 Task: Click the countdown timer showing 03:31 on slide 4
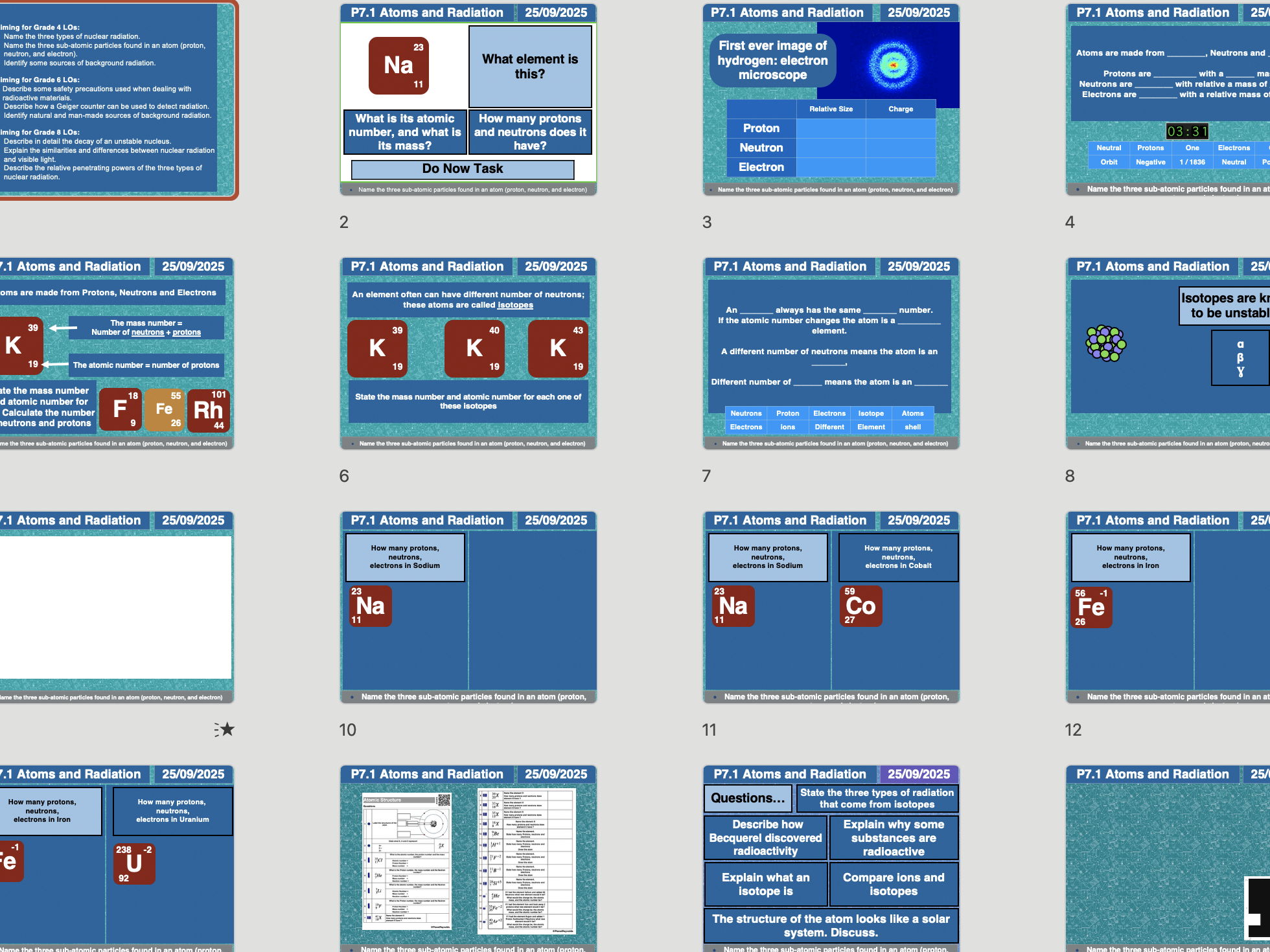(x=1187, y=131)
